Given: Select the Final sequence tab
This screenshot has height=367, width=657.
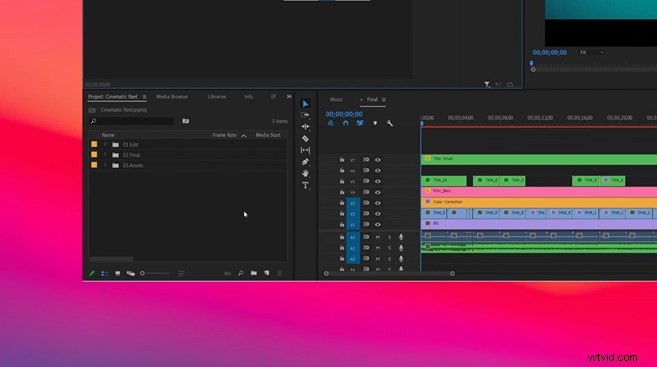Looking at the screenshot, I should tap(372, 100).
